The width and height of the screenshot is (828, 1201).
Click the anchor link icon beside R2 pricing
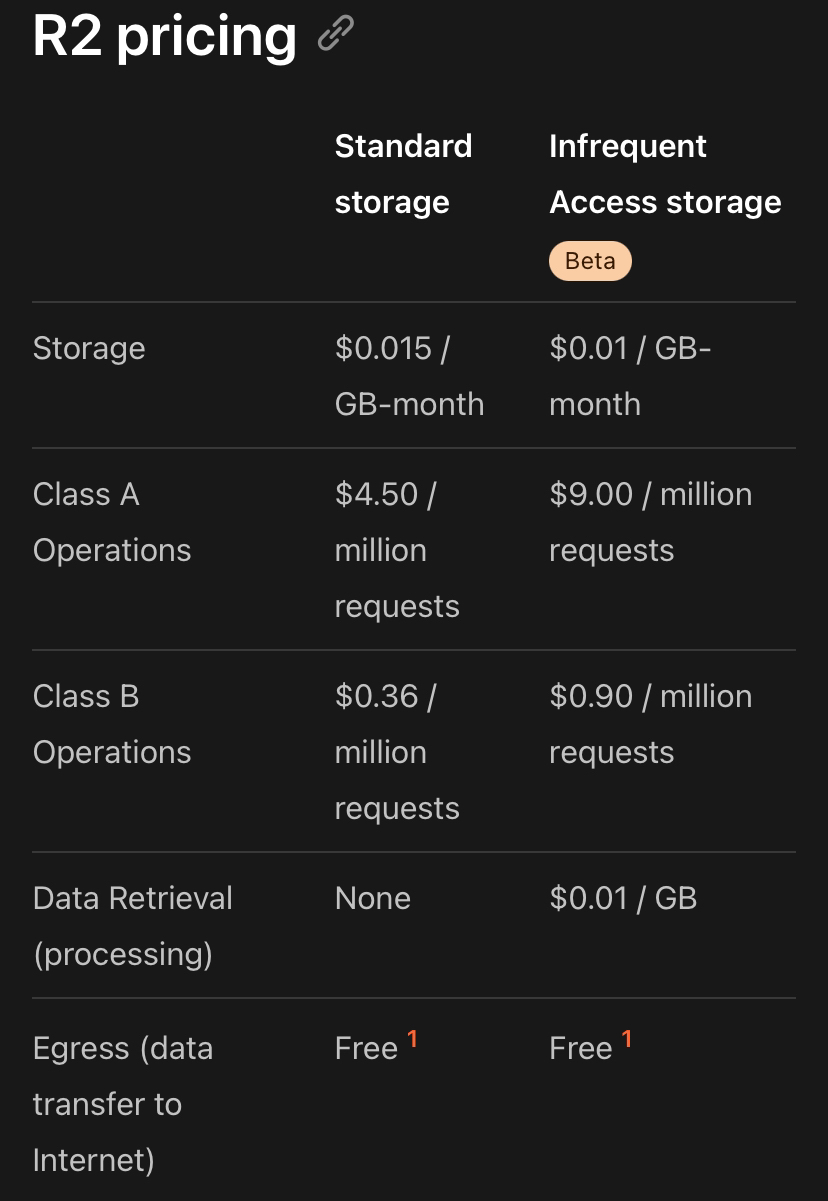pyautogui.click(x=335, y=34)
